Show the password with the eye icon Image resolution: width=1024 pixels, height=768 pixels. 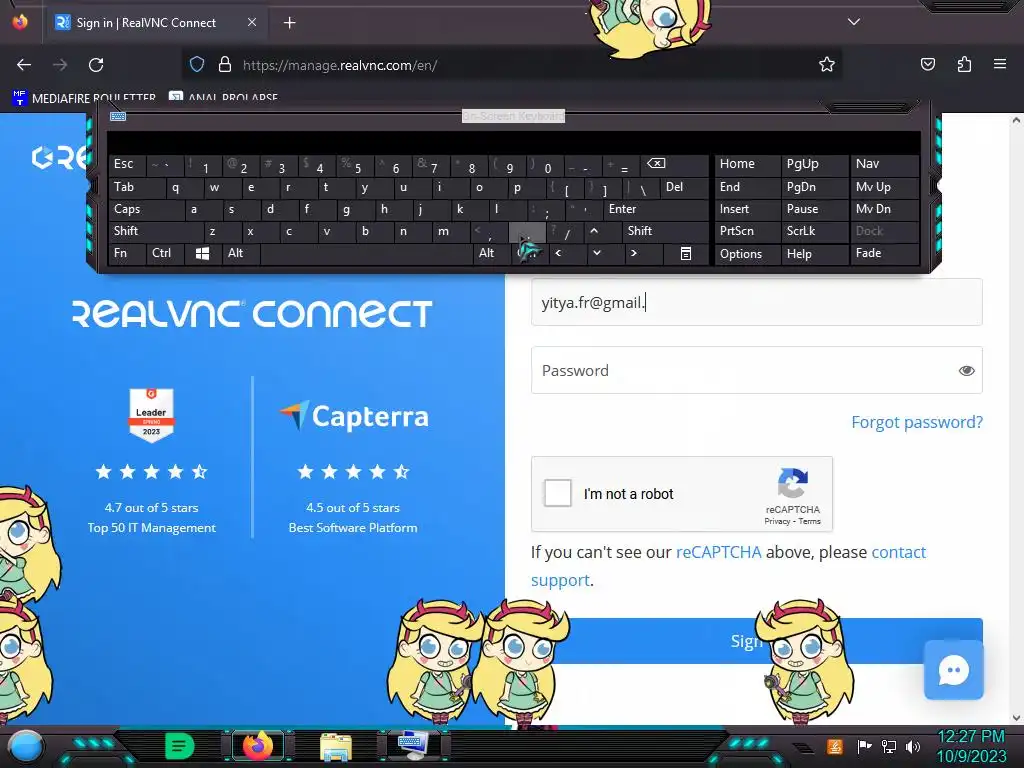pos(966,371)
